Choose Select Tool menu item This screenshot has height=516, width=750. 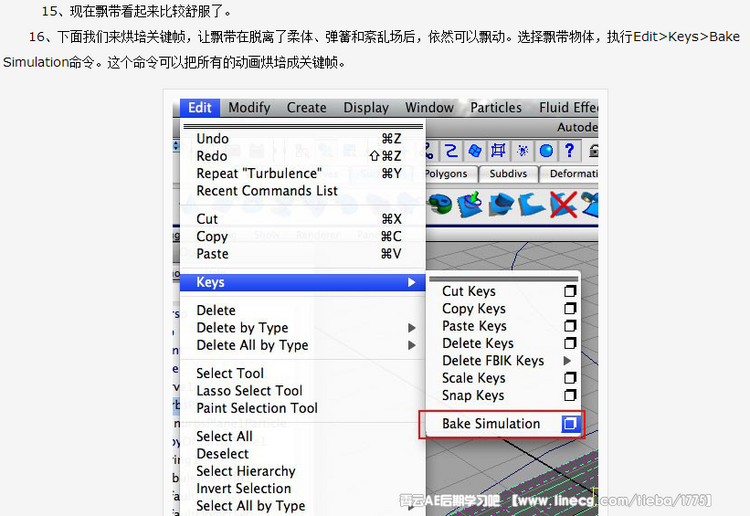click(x=302, y=373)
